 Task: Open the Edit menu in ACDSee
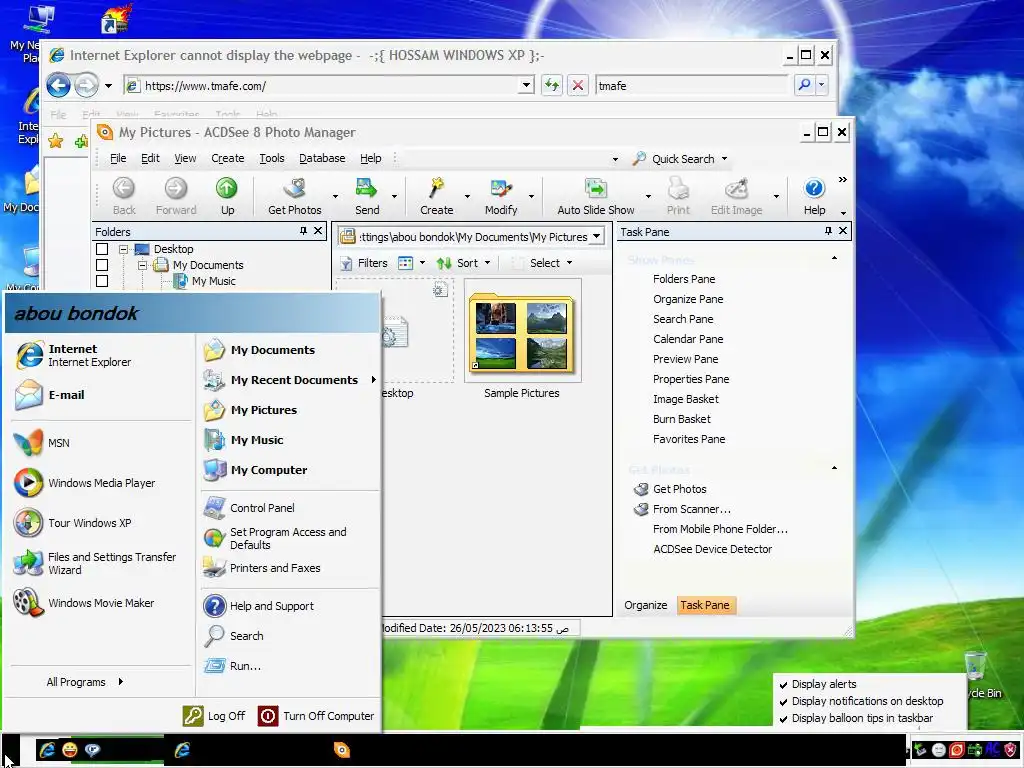tap(150, 158)
